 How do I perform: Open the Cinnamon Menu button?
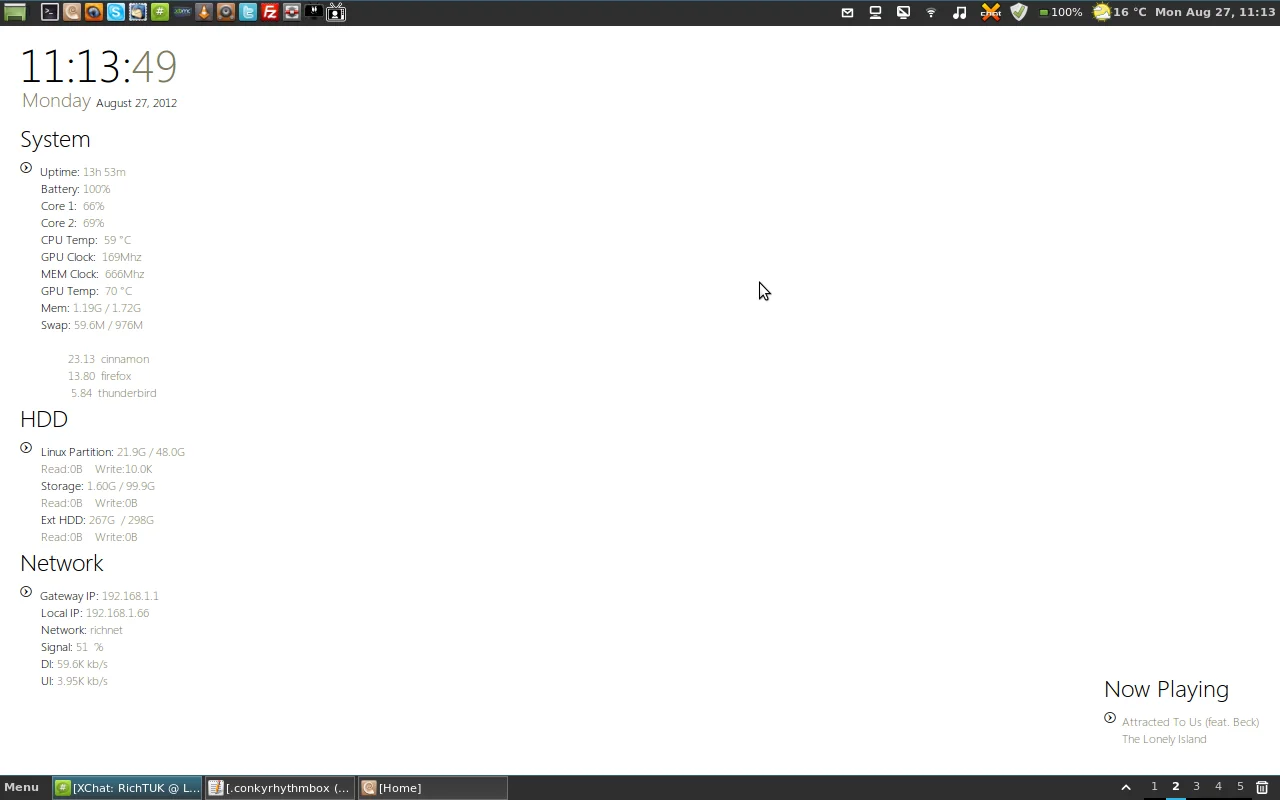point(21,787)
